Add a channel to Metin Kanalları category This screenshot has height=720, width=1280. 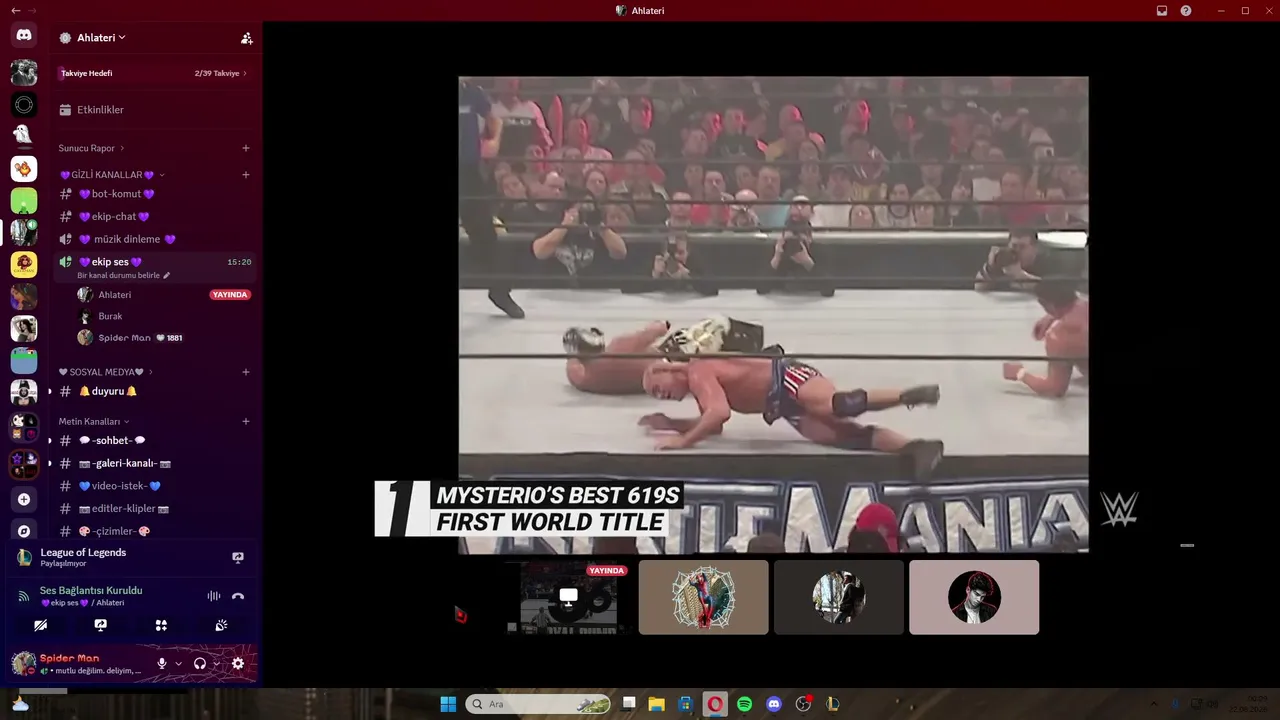click(x=246, y=421)
